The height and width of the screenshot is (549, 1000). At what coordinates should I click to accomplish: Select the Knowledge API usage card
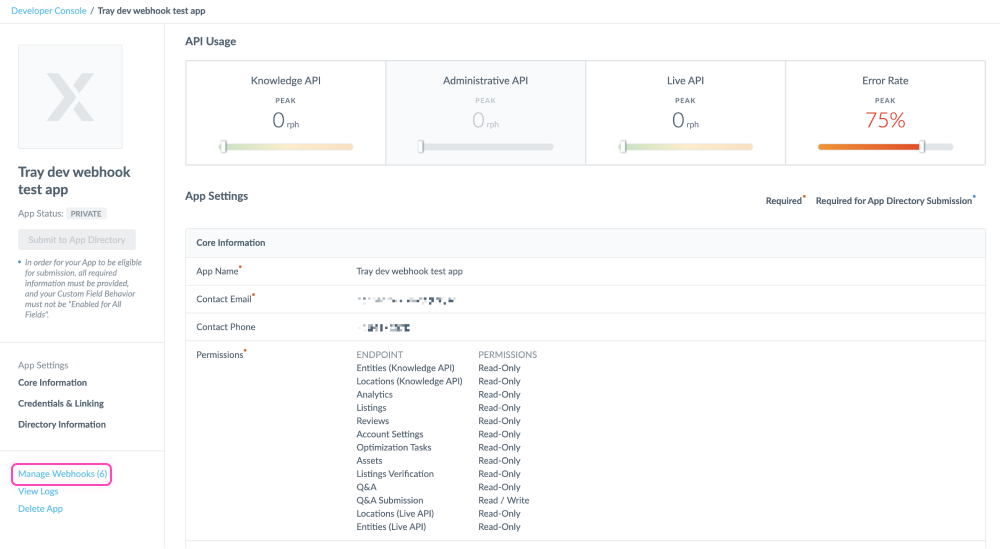pyautogui.click(x=285, y=112)
